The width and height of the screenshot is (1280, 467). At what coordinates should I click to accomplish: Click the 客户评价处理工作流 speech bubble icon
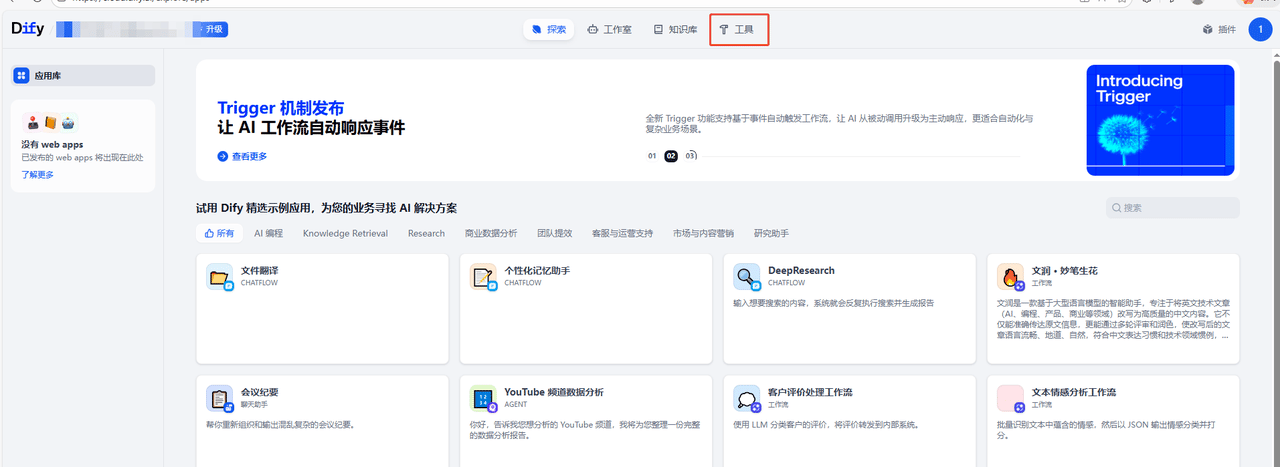pos(747,398)
